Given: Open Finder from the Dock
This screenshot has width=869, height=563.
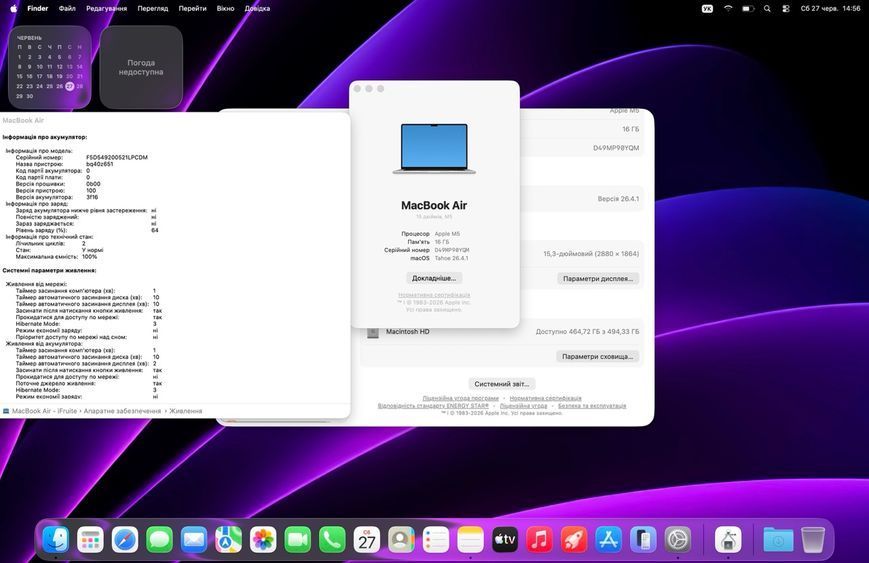Looking at the screenshot, I should click(56, 539).
